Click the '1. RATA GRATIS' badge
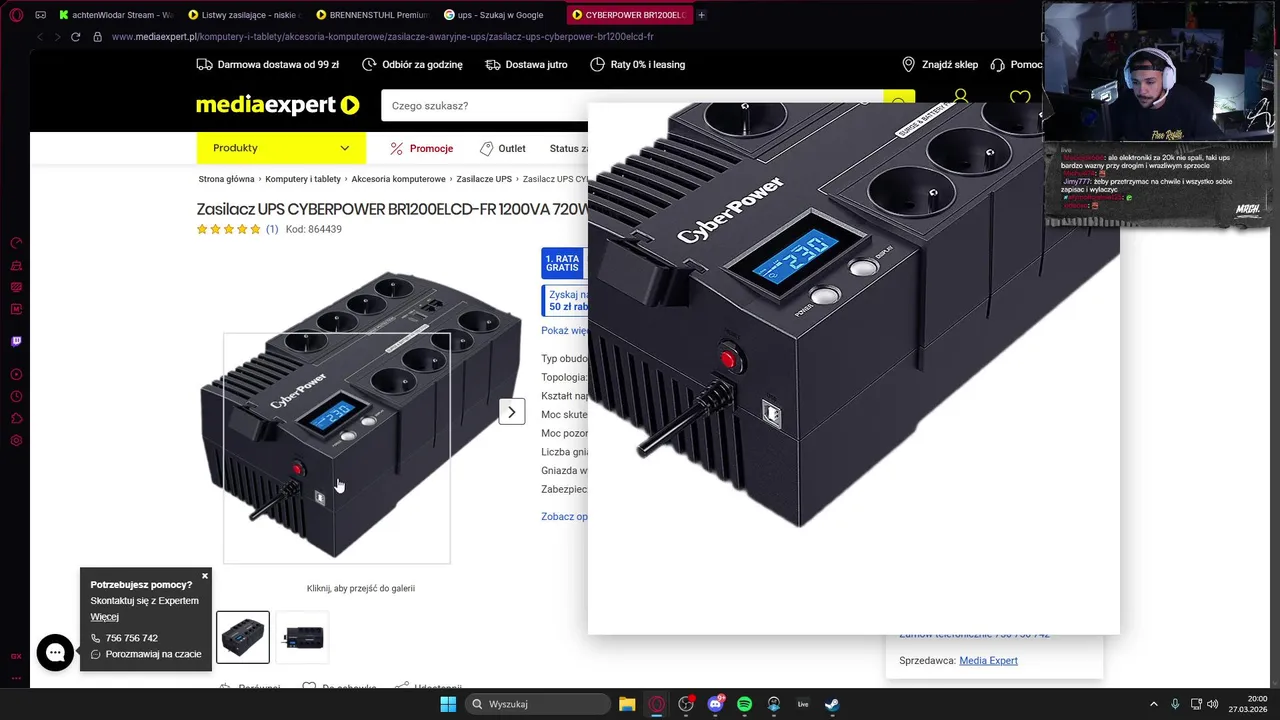 coord(562,263)
